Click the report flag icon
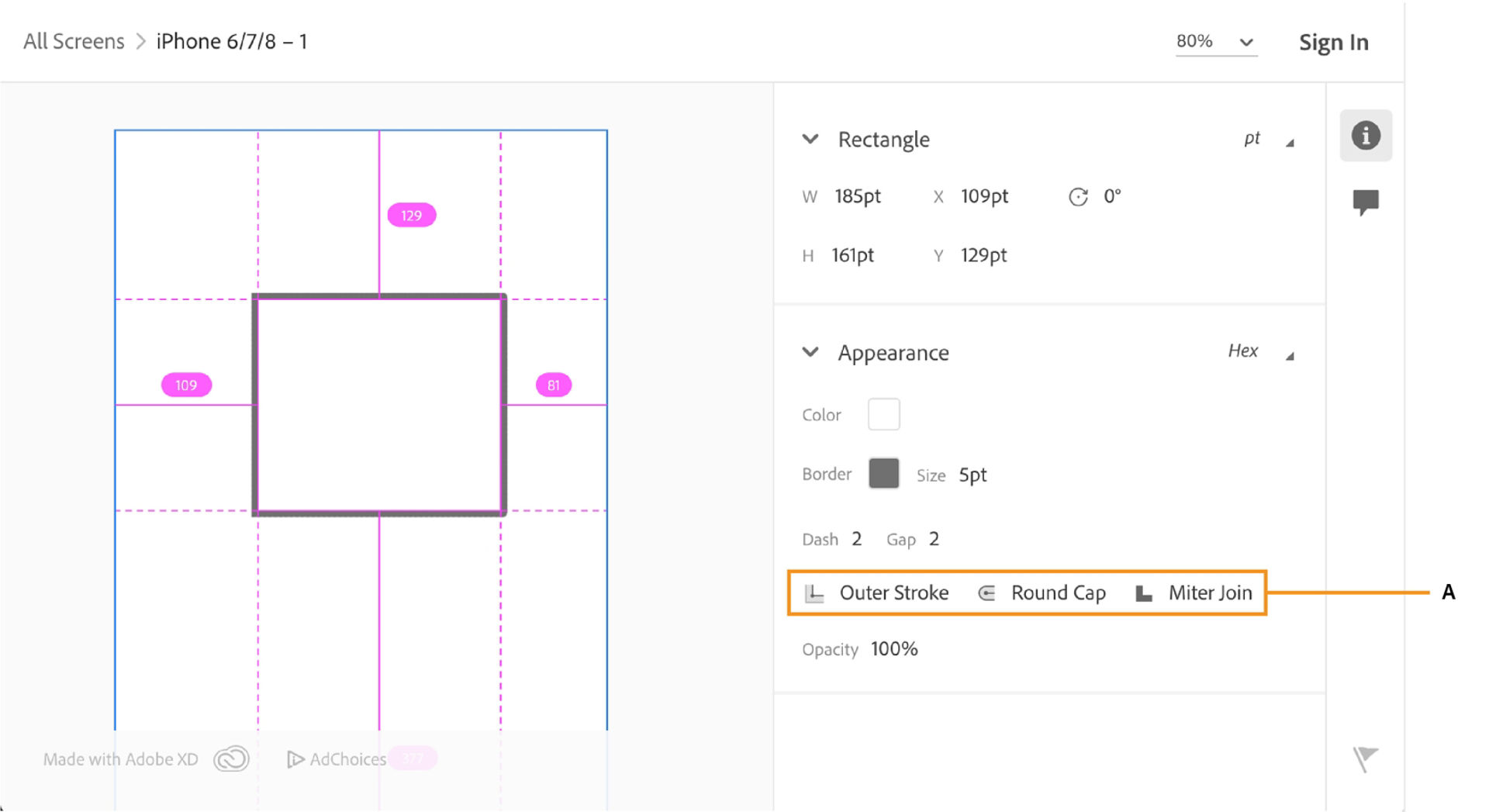 point(1365,758)
